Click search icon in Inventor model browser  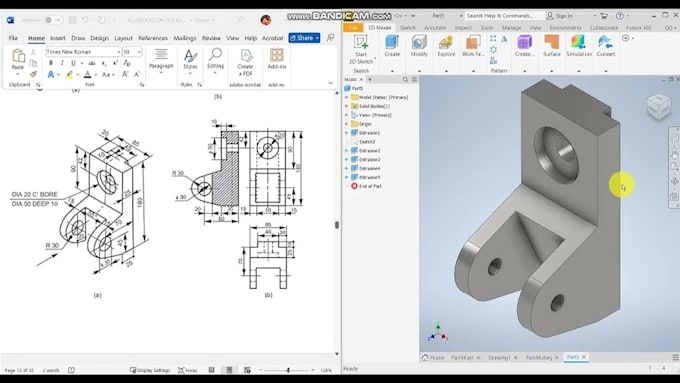[405, 79]
